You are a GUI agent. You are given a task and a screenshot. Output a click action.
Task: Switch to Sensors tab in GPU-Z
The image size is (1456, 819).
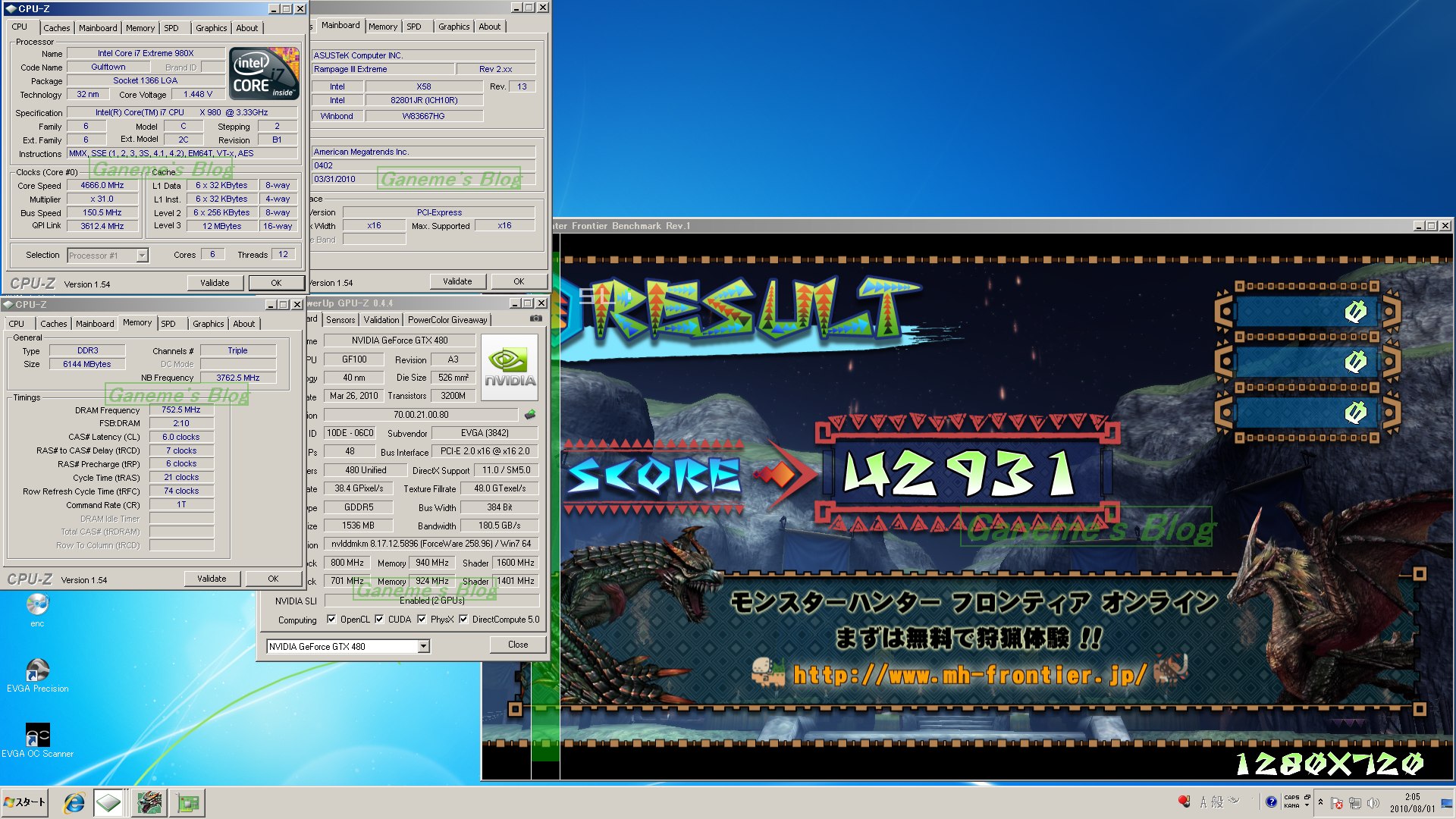coord(340,320)
